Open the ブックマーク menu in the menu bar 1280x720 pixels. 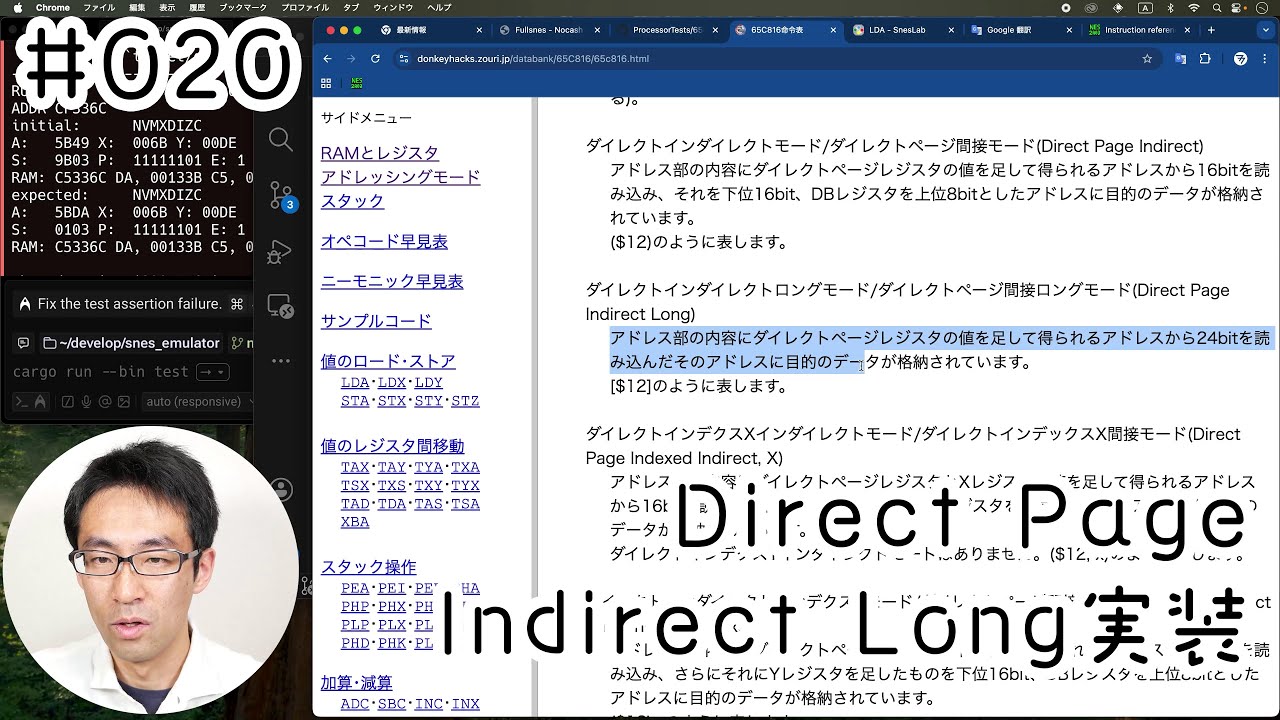245,8
